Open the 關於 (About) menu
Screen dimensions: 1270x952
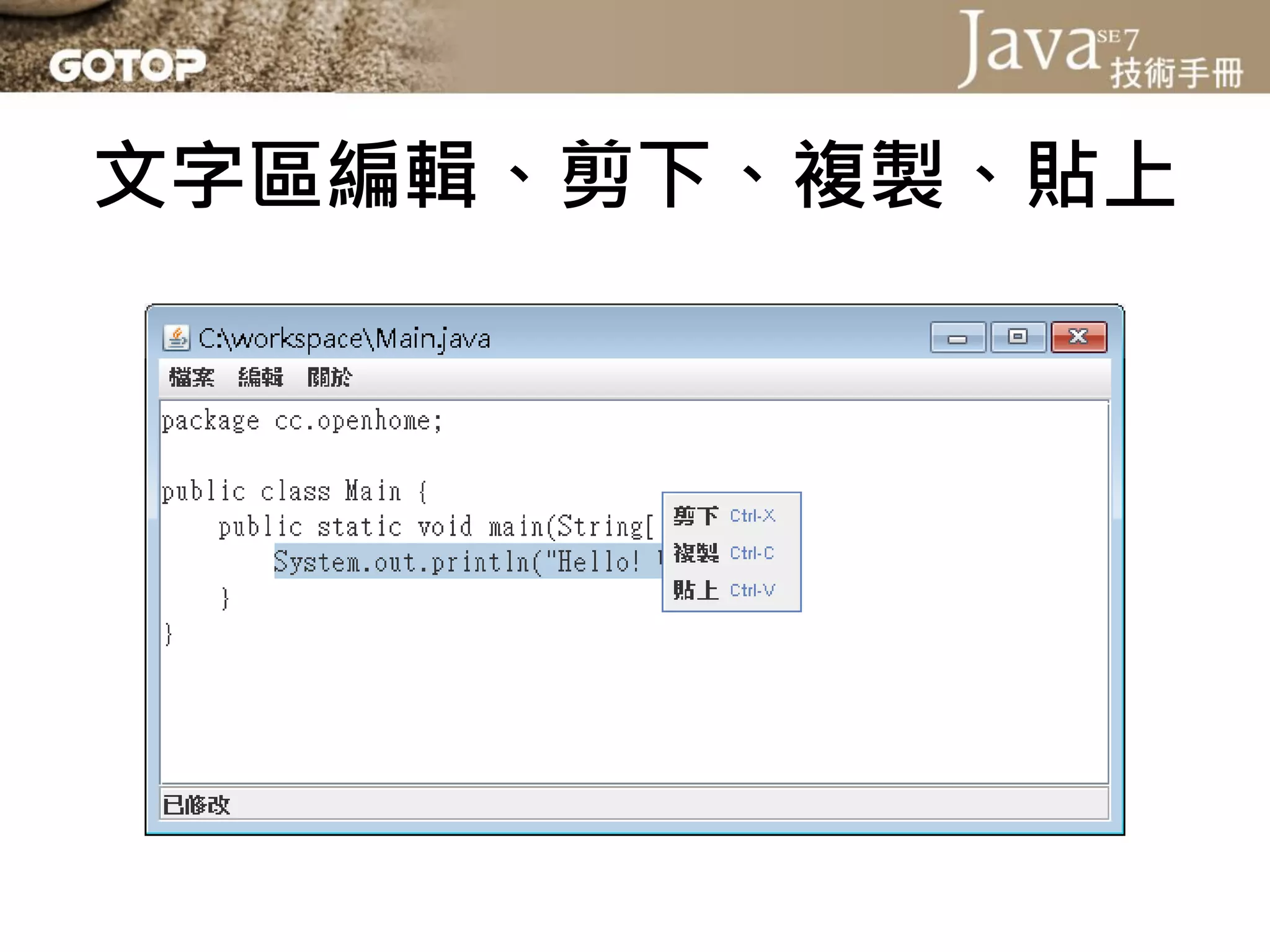click(x=329, y=377)
